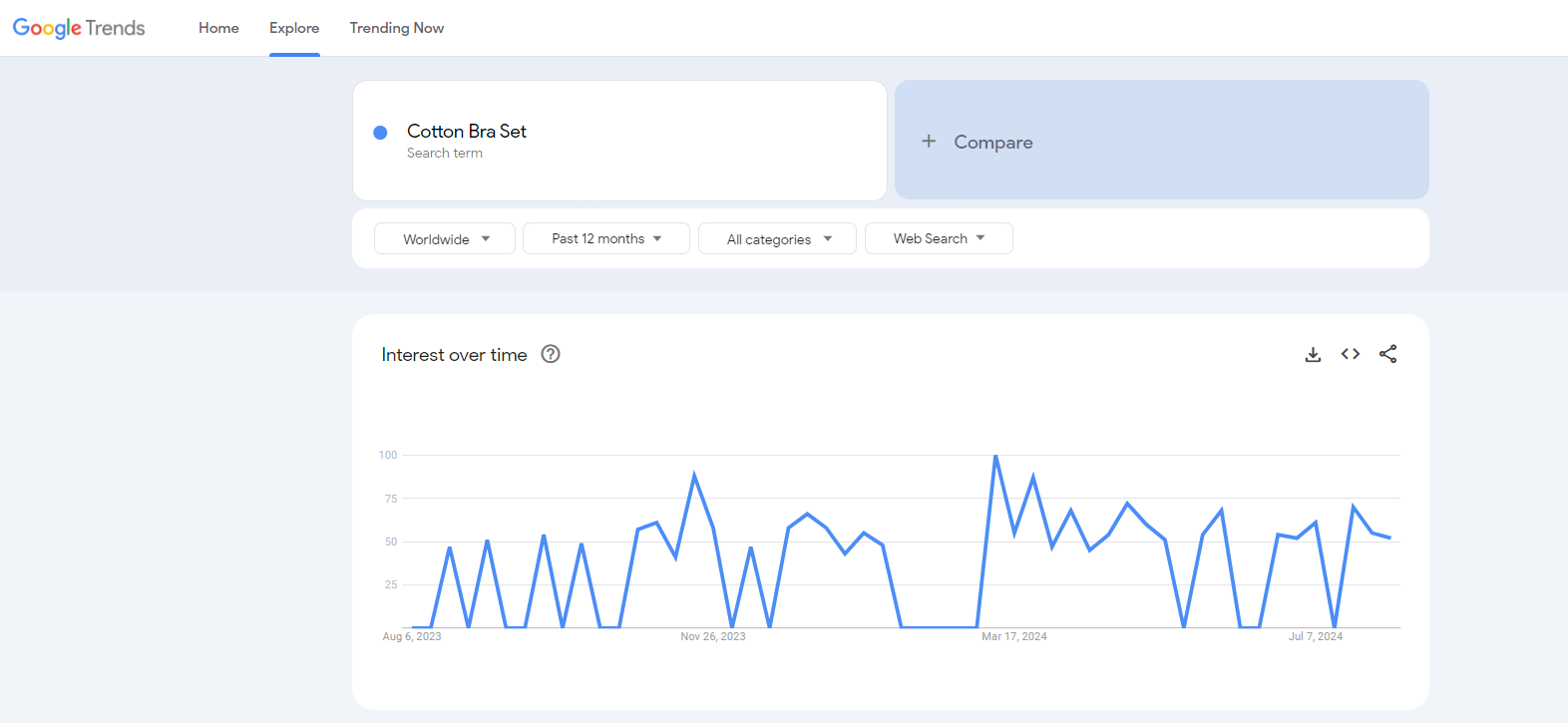Click the chart peak at 100
1568x723 pixels.
[x=995, y=456]
